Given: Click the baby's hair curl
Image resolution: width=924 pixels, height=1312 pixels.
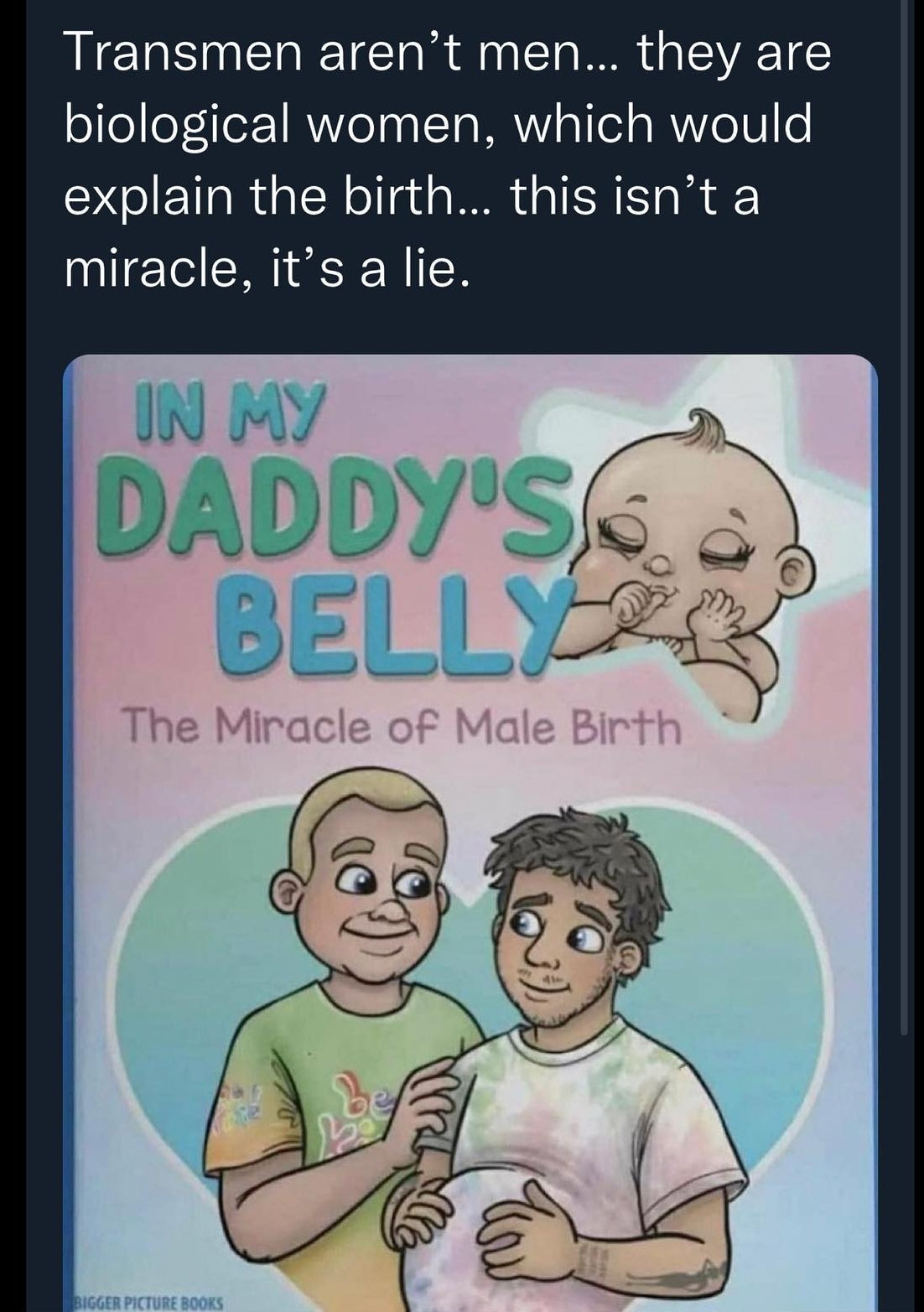Looking at the screenshot, I should coord(706,428).
